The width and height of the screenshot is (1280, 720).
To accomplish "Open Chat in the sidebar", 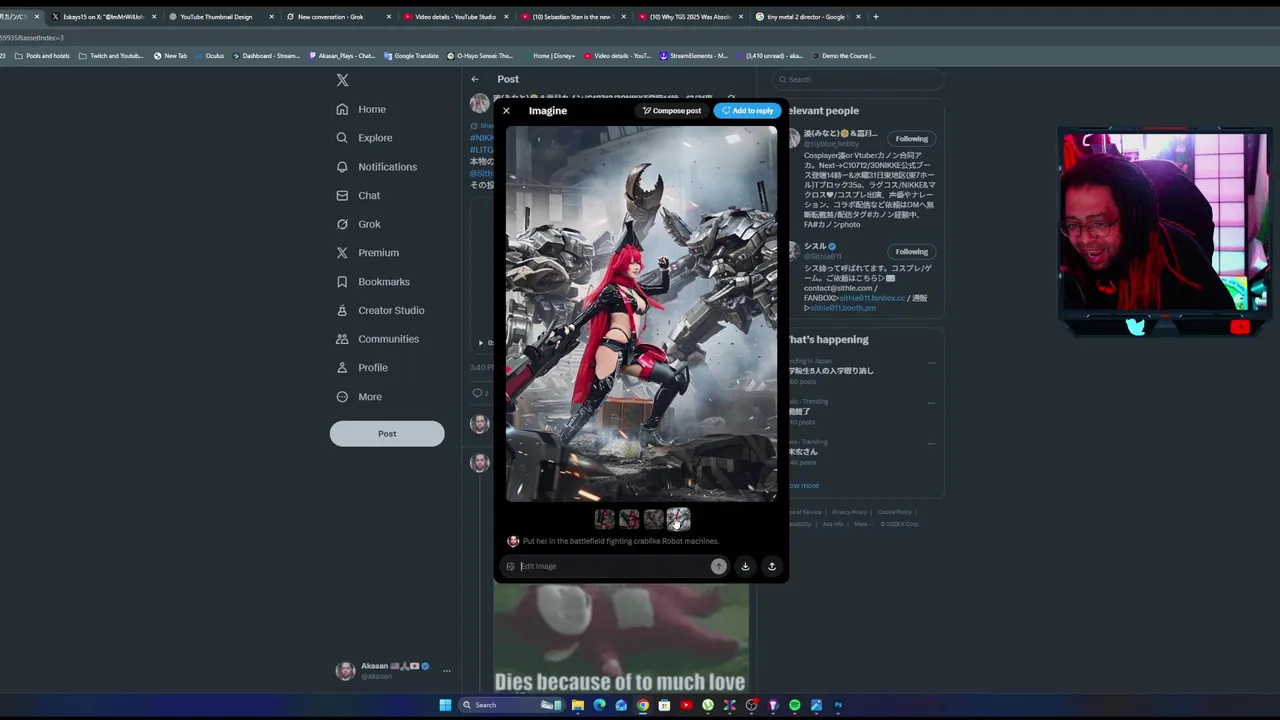I will [359, 196].
